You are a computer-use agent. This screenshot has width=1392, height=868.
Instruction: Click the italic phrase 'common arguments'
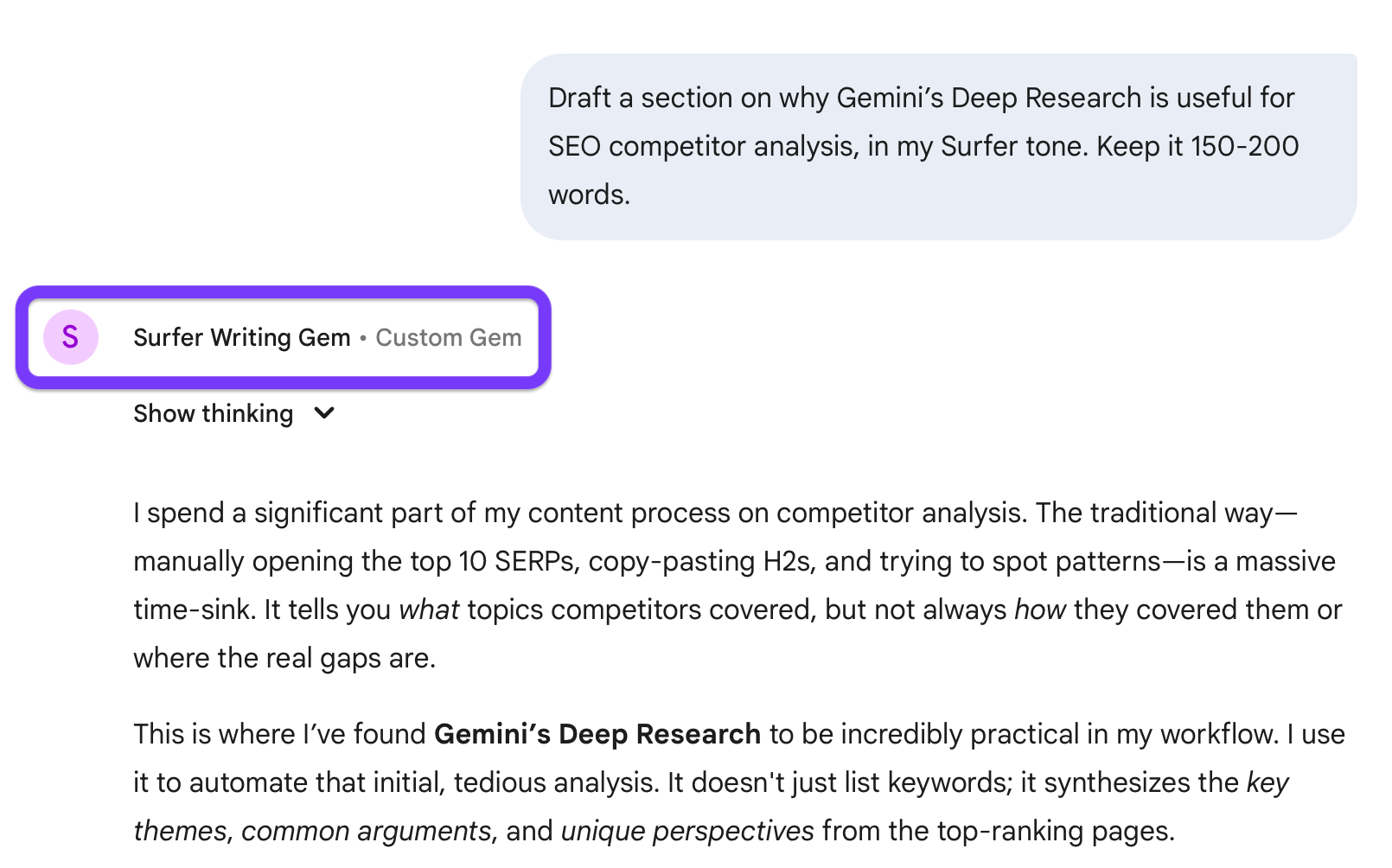(366, 831)
